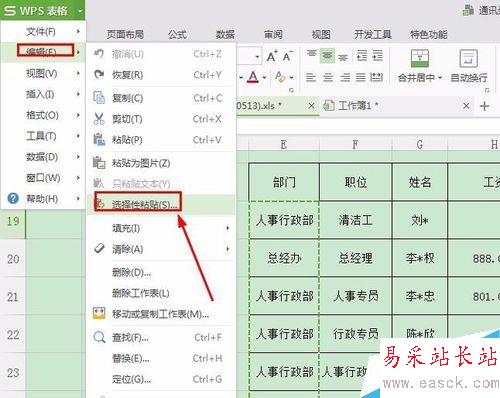Align text left icon

[311, 78]
